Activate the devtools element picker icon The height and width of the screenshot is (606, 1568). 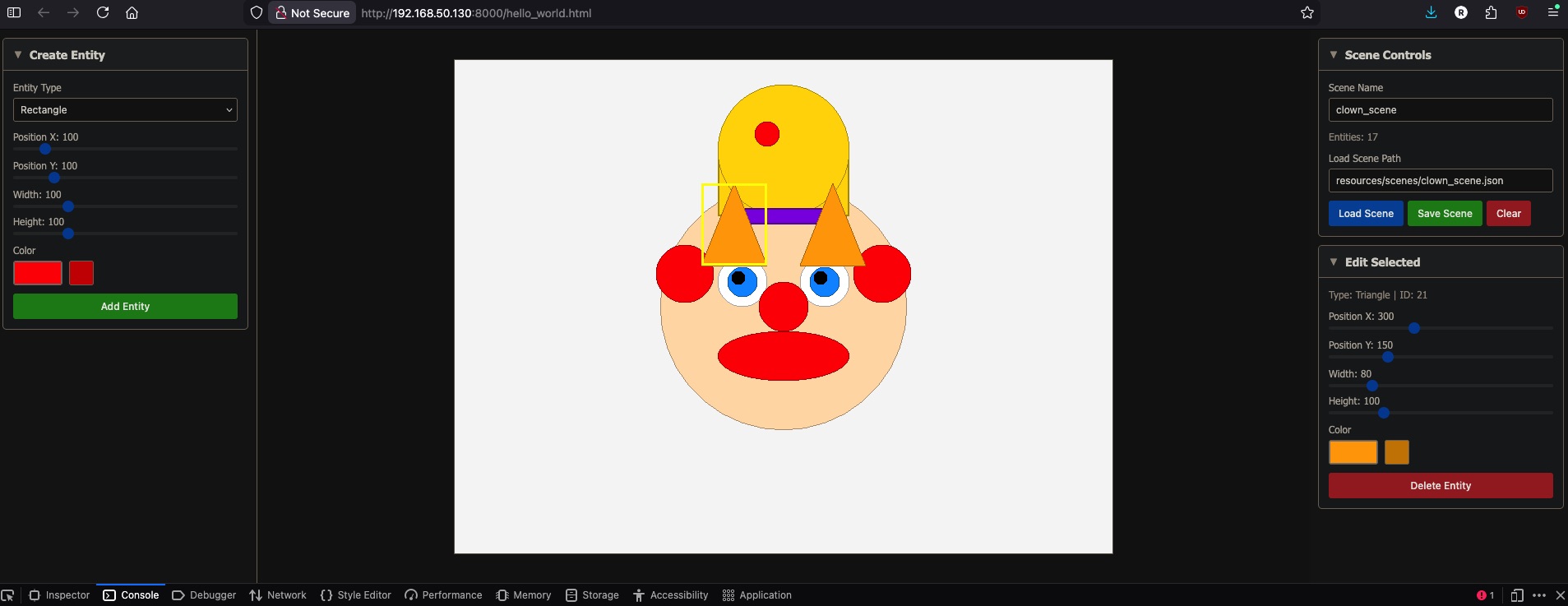pos(8,595)
